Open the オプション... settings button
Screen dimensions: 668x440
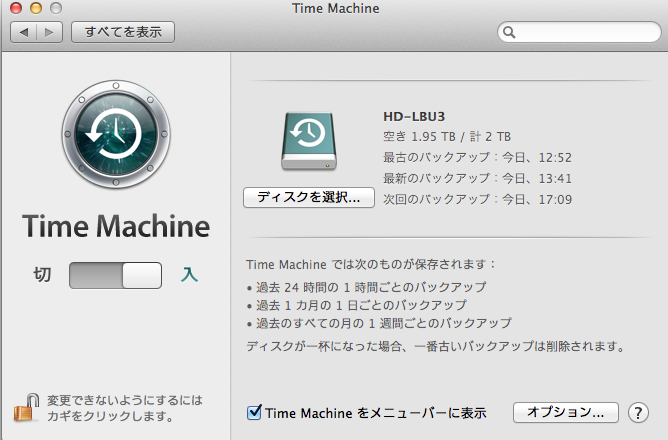tap(566, 412)
